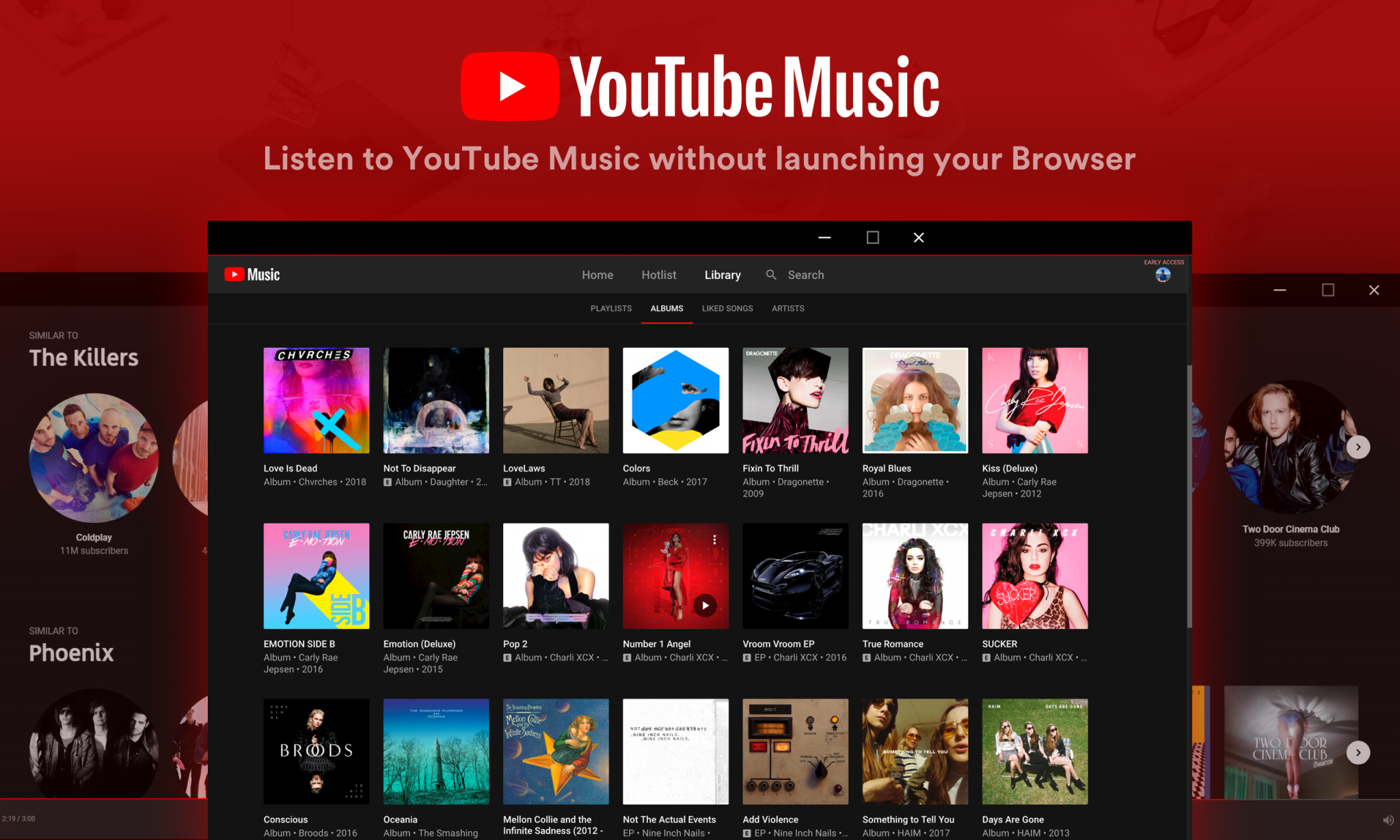Viewport: 1400px width, 840px height.
Task: Open Mellon Collie album cover
Action: coord(556,751)
